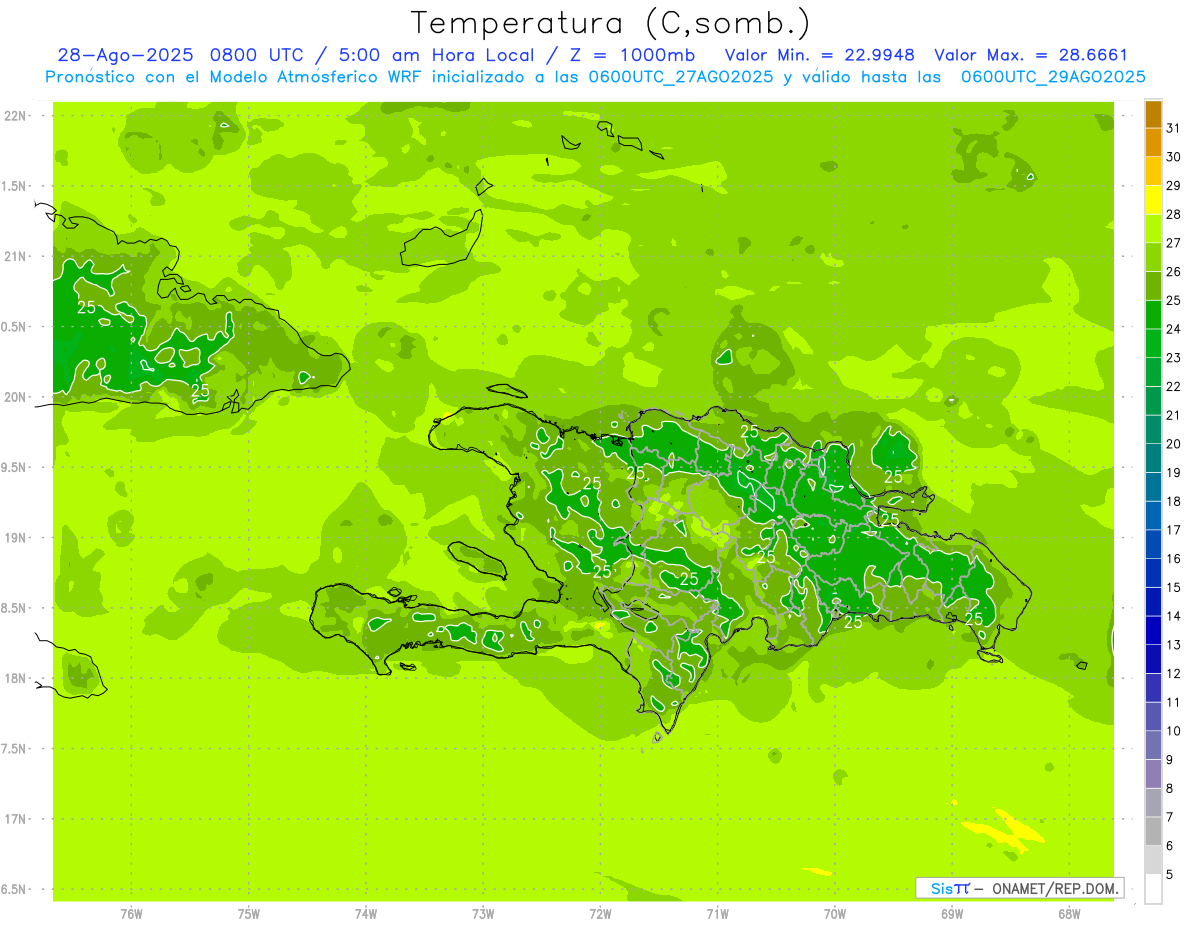Click the '73W' longitude label
1200x927 pixels.
[x=483, y=913]
